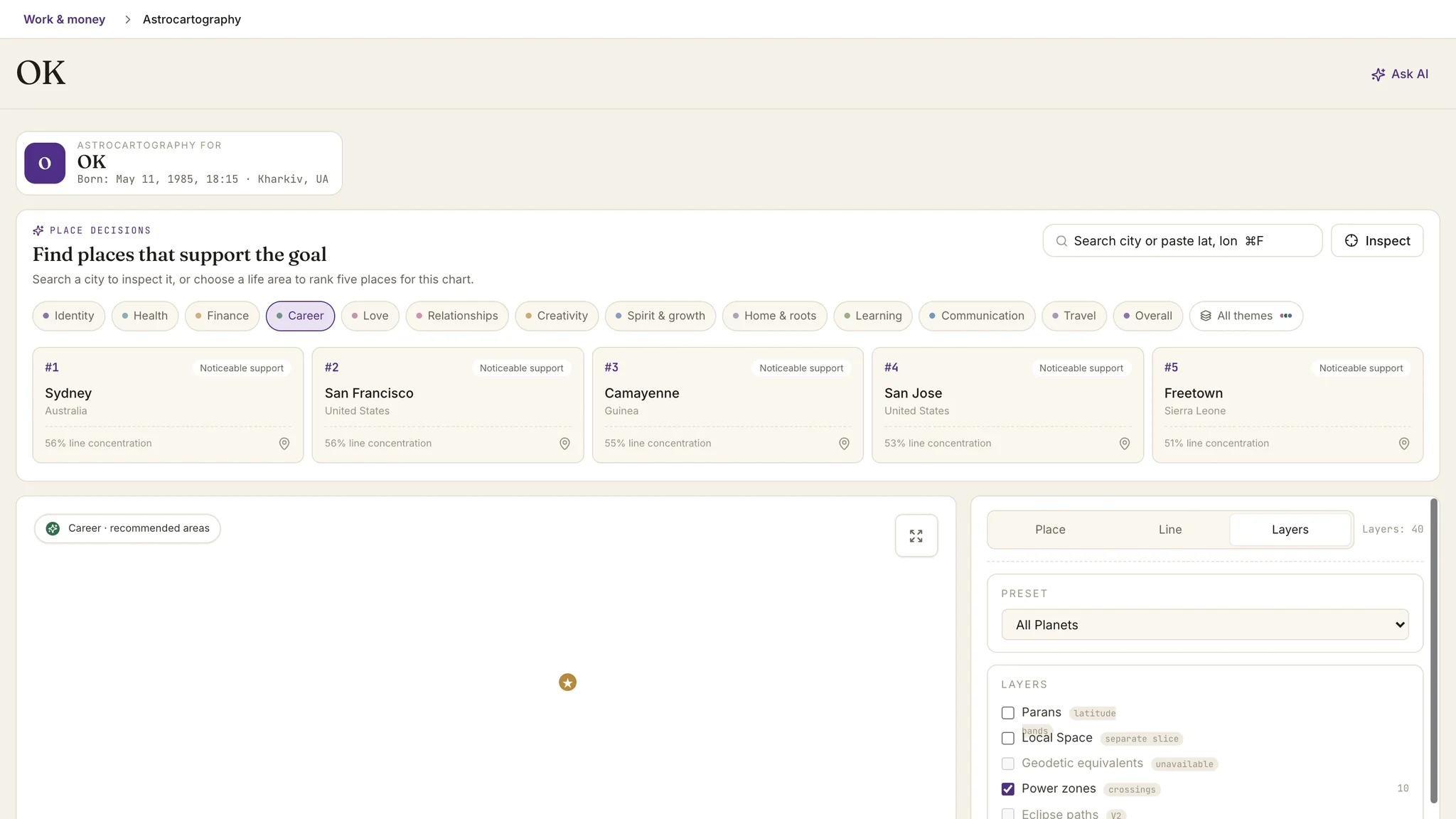Switch to the Layers tab

pos(1290,530)
